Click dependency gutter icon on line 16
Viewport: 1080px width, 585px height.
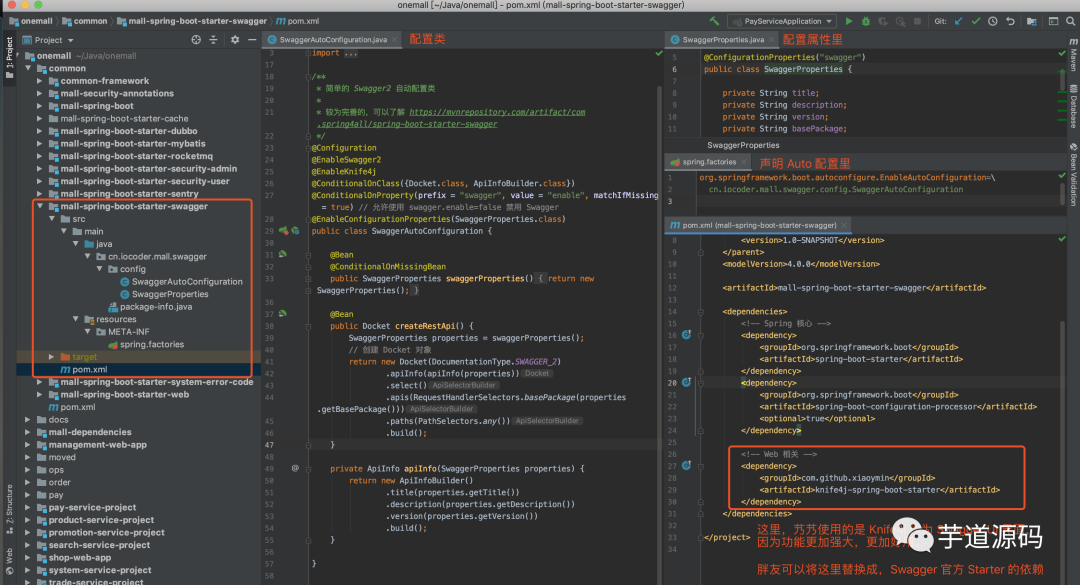click(687, 335)
